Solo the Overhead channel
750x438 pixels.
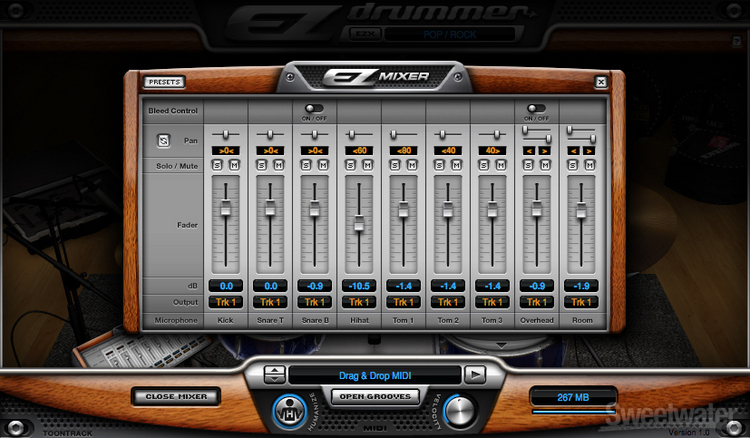coord(529,165)
